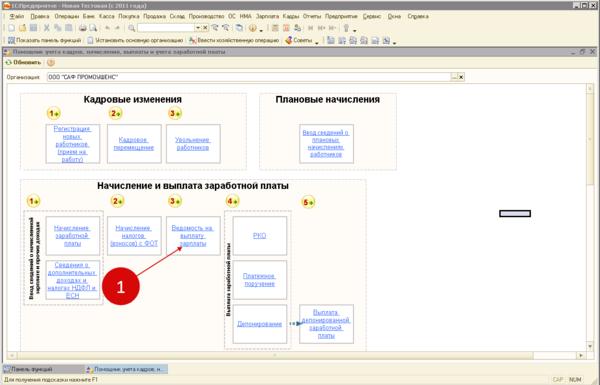Viewport: 600px width, 385px height.
Task: Click the horizontal scrollbar right arrow
Action: [x=581, y=356]
